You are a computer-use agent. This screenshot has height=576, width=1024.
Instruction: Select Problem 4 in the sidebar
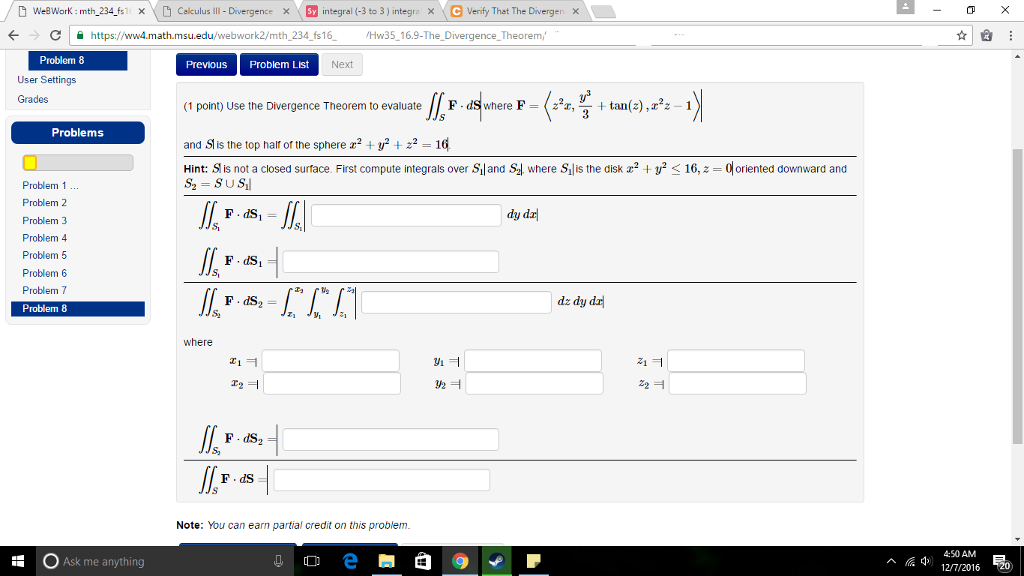click(x=45, y=238)
